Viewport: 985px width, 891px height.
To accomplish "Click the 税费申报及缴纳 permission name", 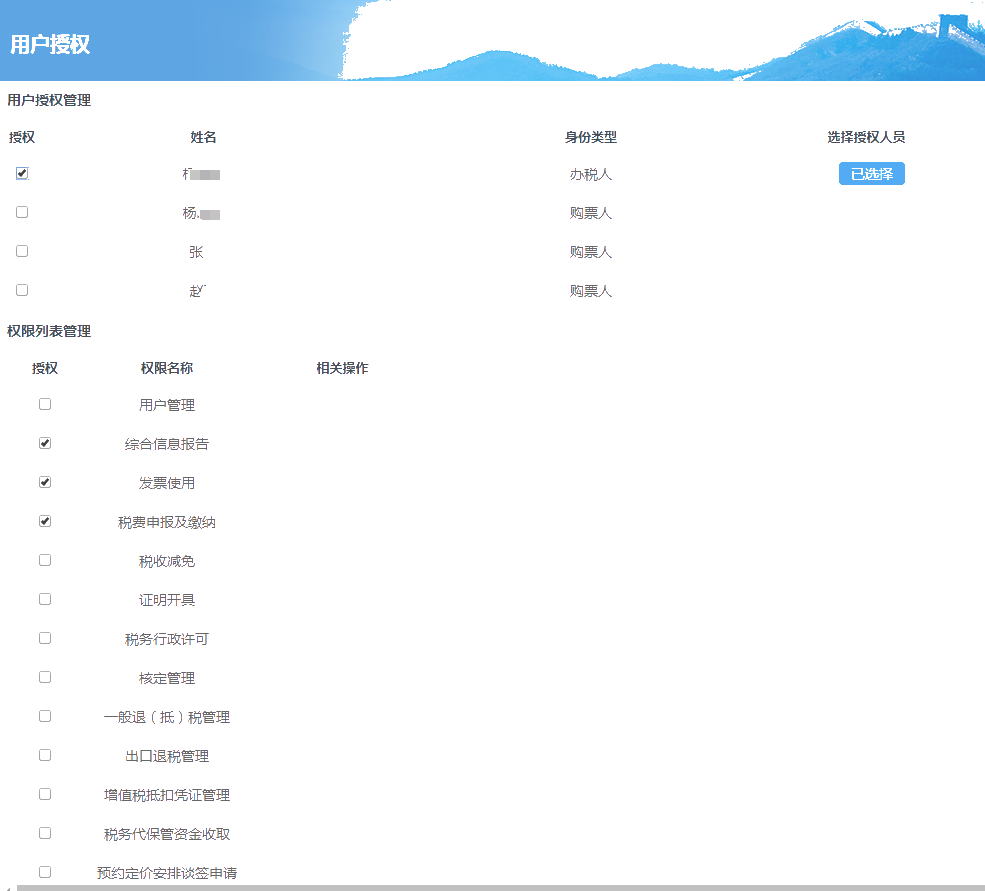I will [x=166, y=522].
